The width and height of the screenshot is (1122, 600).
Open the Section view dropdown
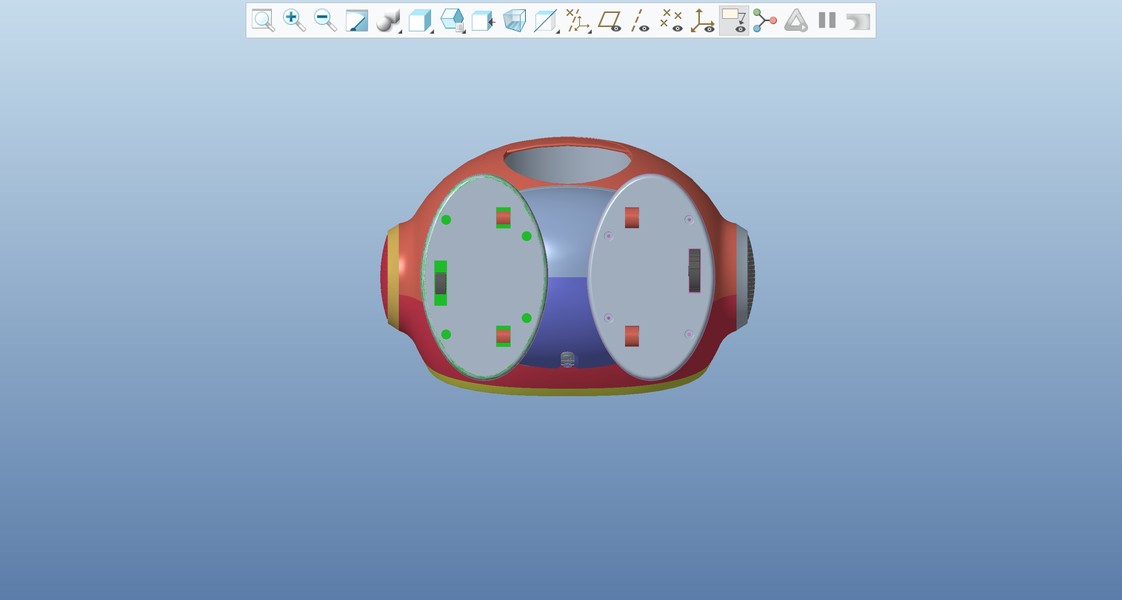(x=546, y=20)
